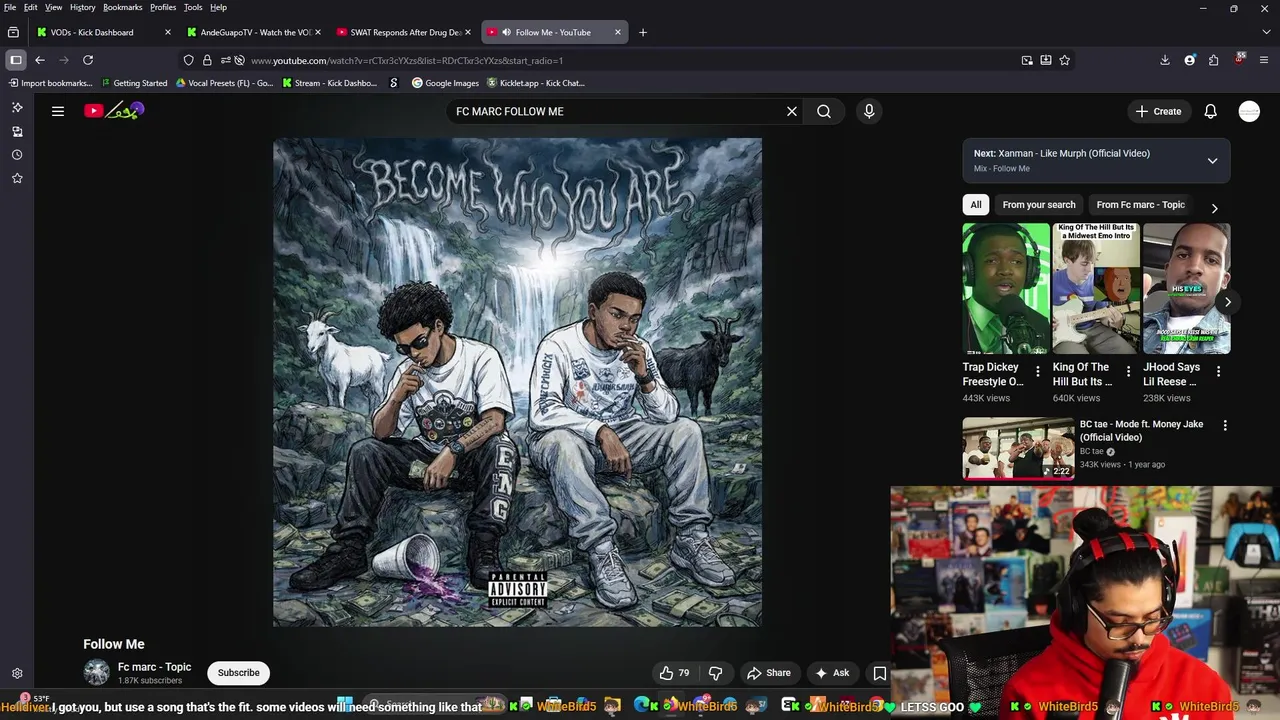
Task: Open the YouTube guide hamburger menu
Action: tap(58, 111)
